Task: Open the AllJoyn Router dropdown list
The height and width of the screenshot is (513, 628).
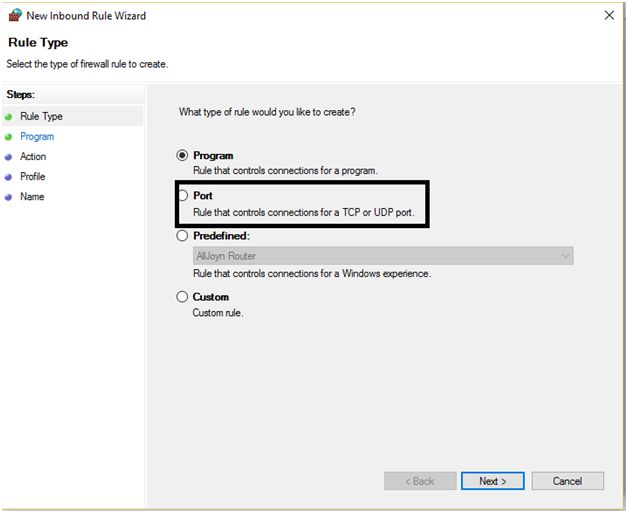Action: pyautogui.click(x=382, y=256)
